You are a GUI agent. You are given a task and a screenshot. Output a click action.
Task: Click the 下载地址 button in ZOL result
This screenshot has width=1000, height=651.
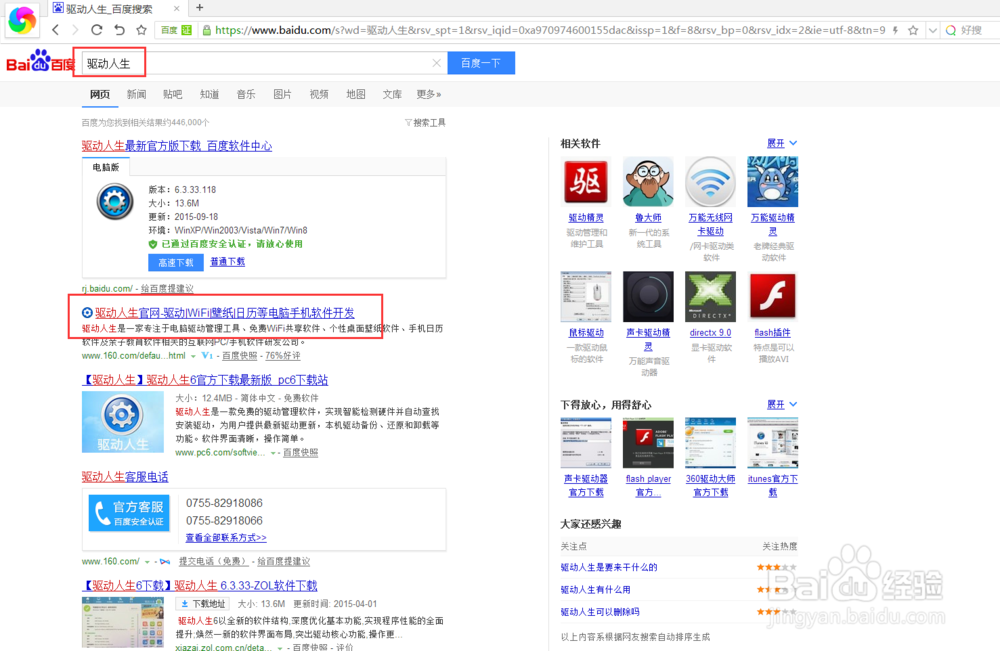[x=203, y=604]
